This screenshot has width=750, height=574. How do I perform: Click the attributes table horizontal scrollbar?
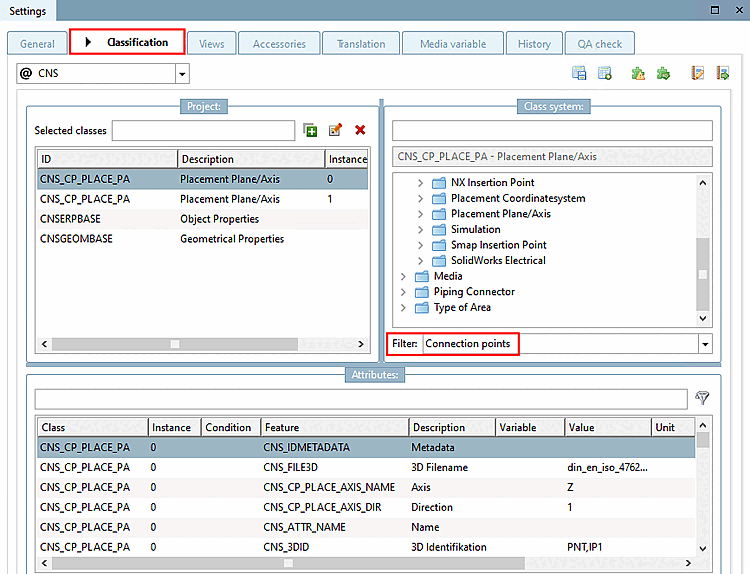[287, 563]
